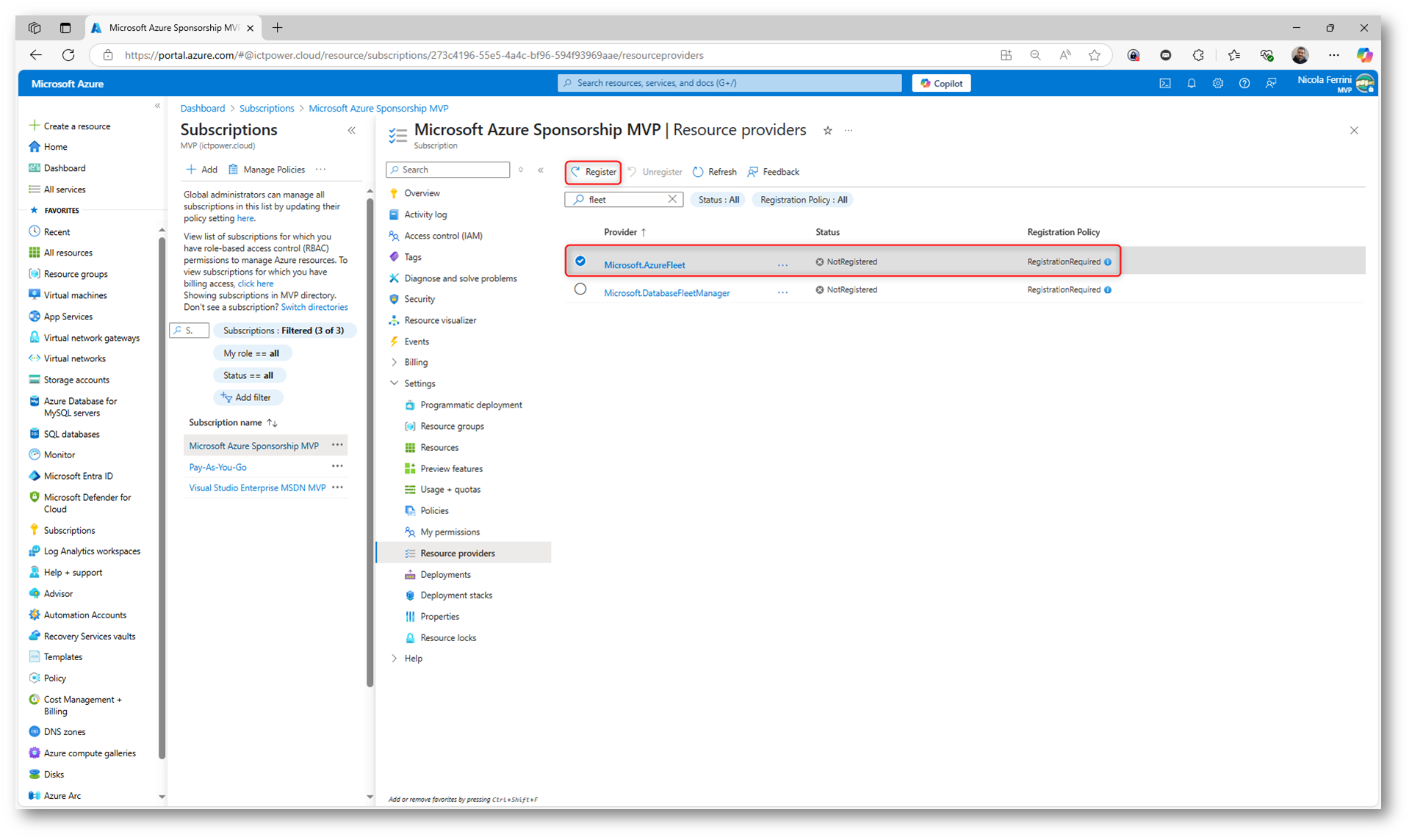Screen dimensions: 1412x840
Task: Open Resource locks menu item
Action: (x=448, y=638)
